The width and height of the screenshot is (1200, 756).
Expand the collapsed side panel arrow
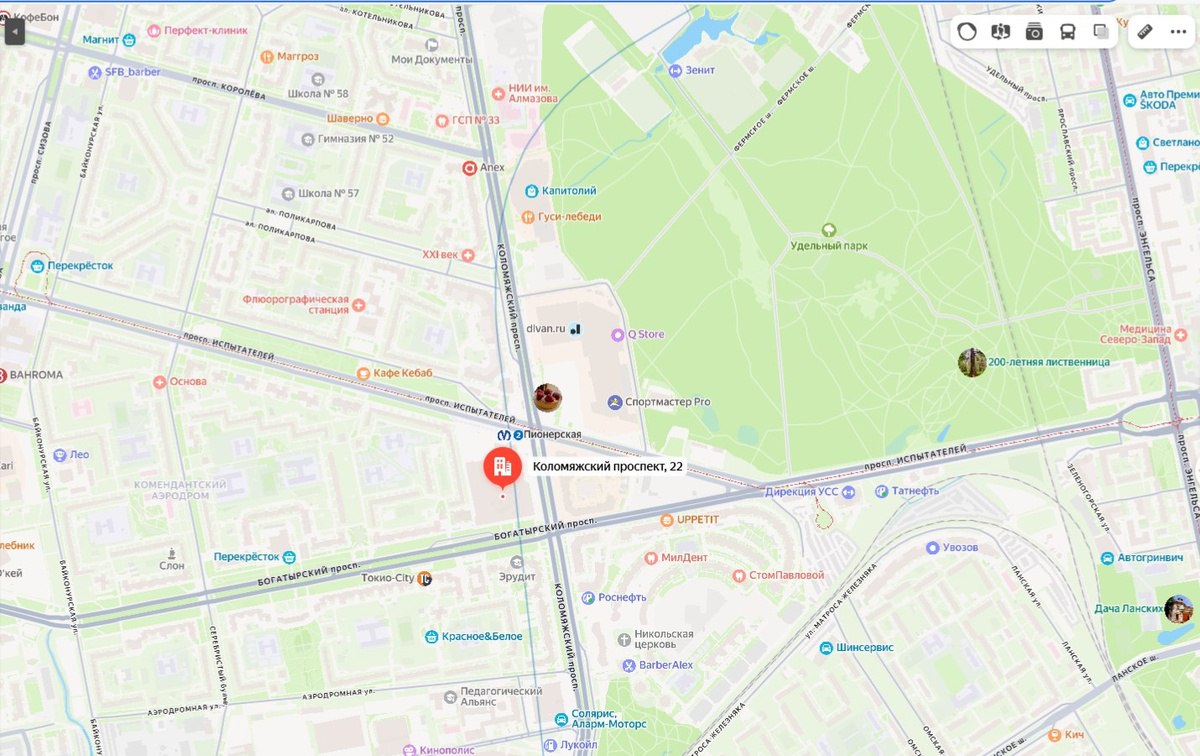click(14, 32)
